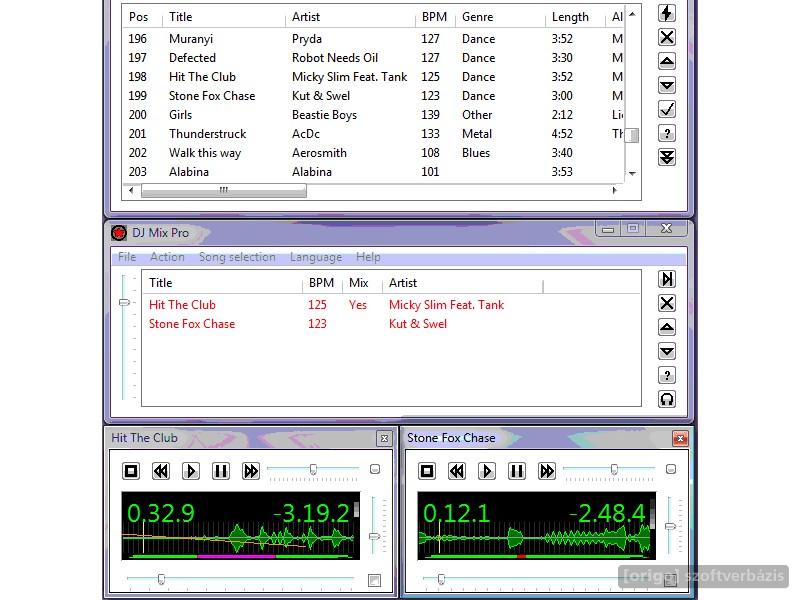Viewport: 800px width, 600px height.
Task: Open the Language menu
Action: [316, 257]
